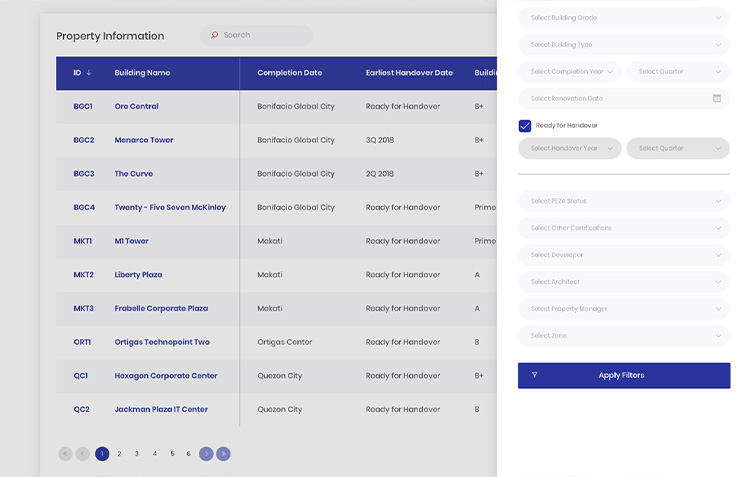Go to page 6
Screen dimensions: 745x477
[189, 454]
